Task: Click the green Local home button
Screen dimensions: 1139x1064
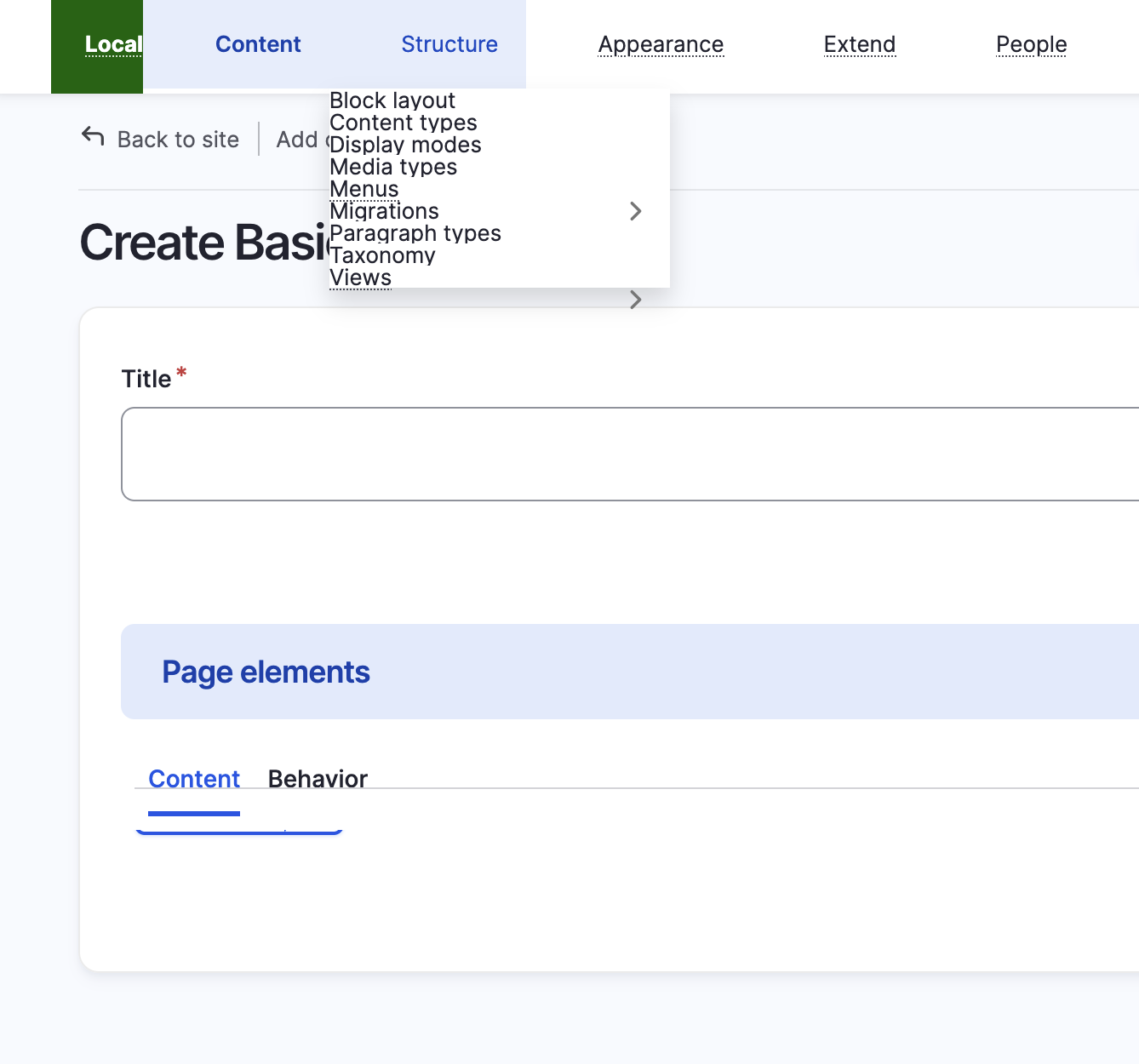Action: [x=96, y=44]
